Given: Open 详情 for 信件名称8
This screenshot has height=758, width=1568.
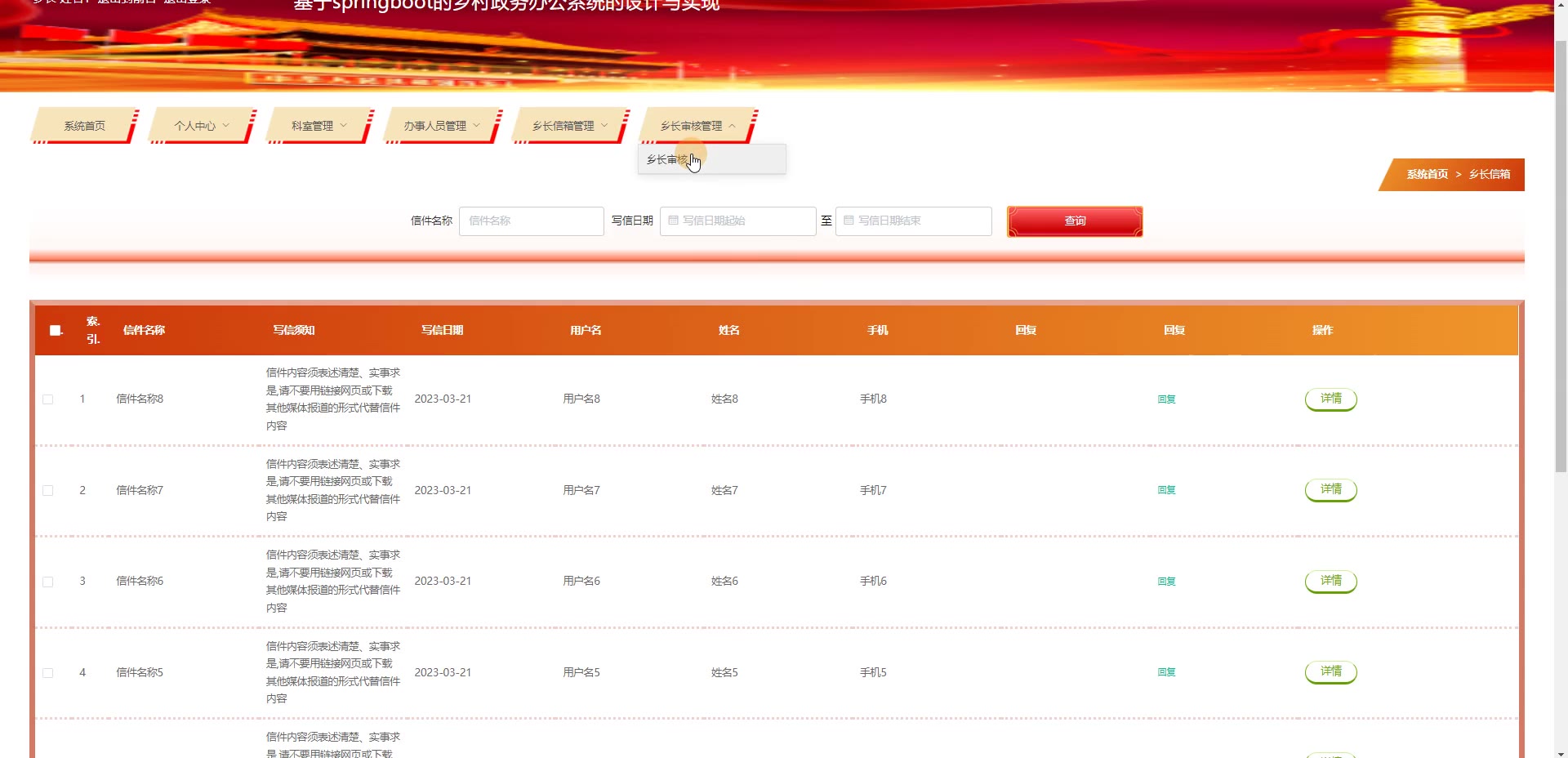Looking at the screenshot, I should pyautogui.click(x=1331, y=399).
